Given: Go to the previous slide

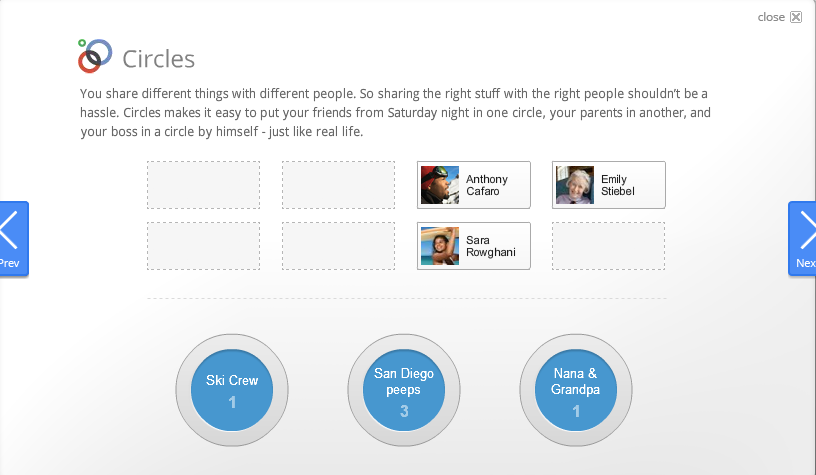Looking at the screenshot, I should coord(12,238).
